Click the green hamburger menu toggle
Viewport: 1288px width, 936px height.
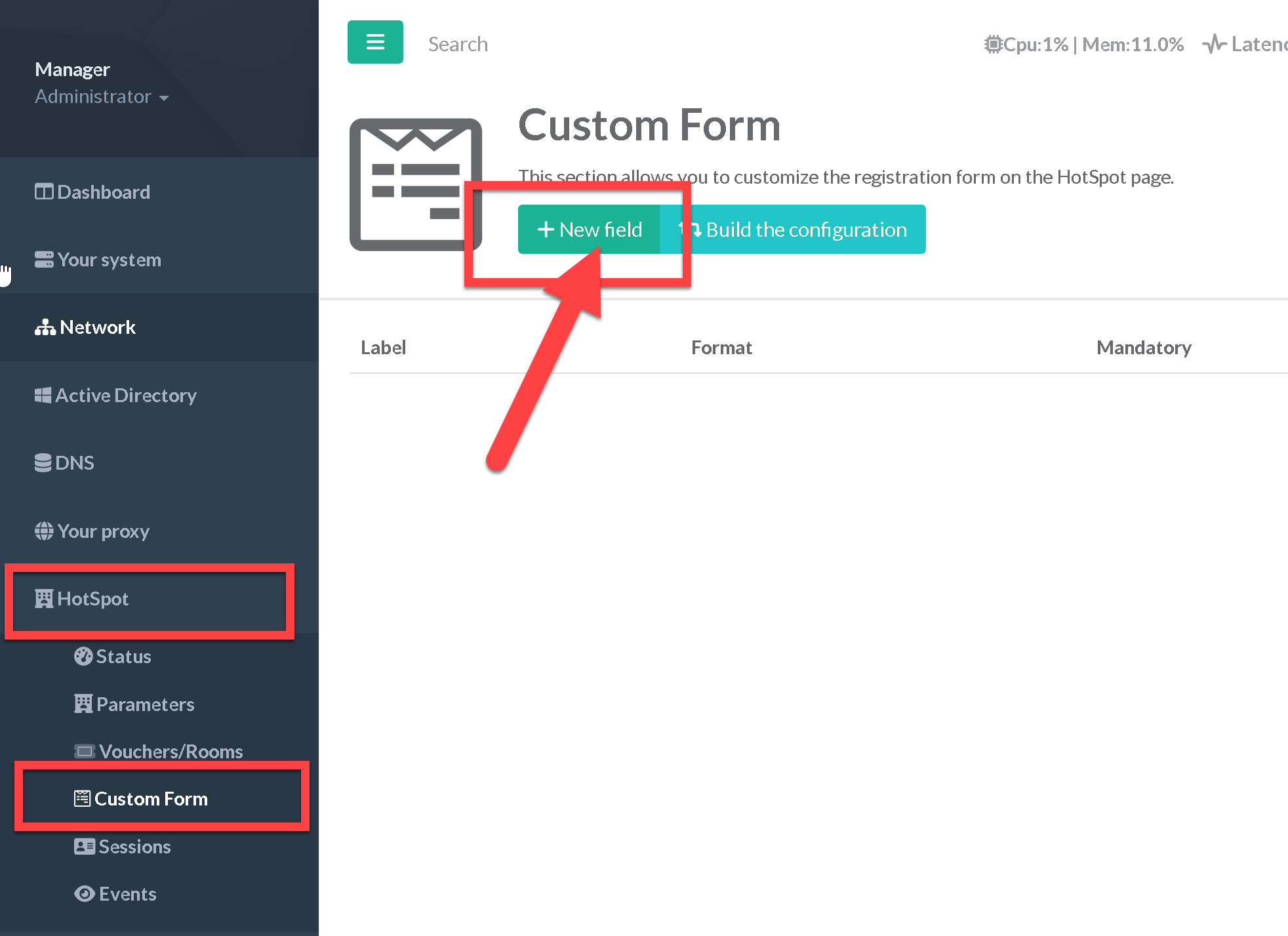click(x=375, y=42)
